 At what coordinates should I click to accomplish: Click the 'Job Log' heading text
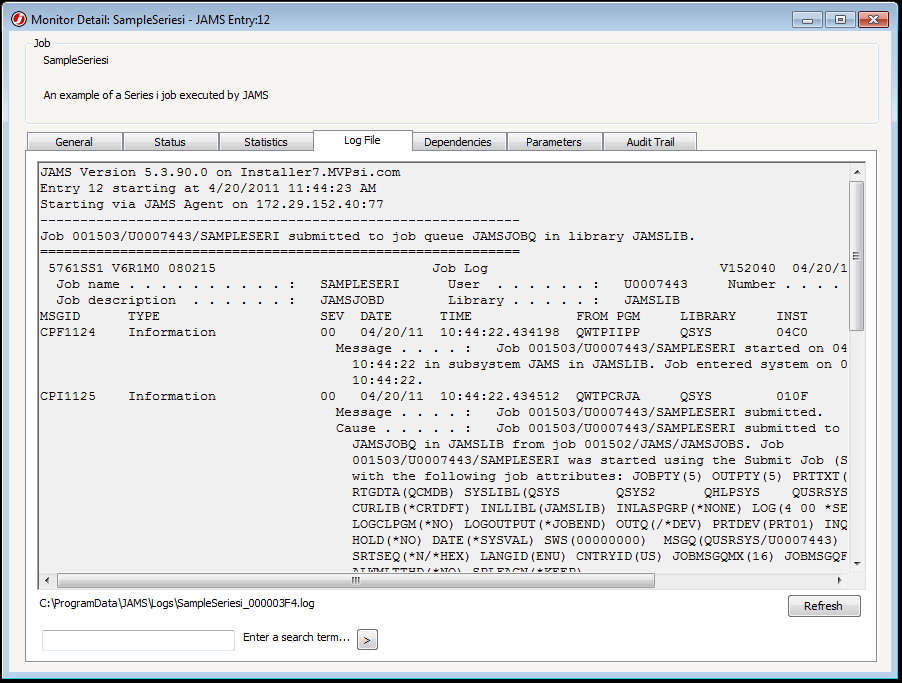click(x=460, y=268)
